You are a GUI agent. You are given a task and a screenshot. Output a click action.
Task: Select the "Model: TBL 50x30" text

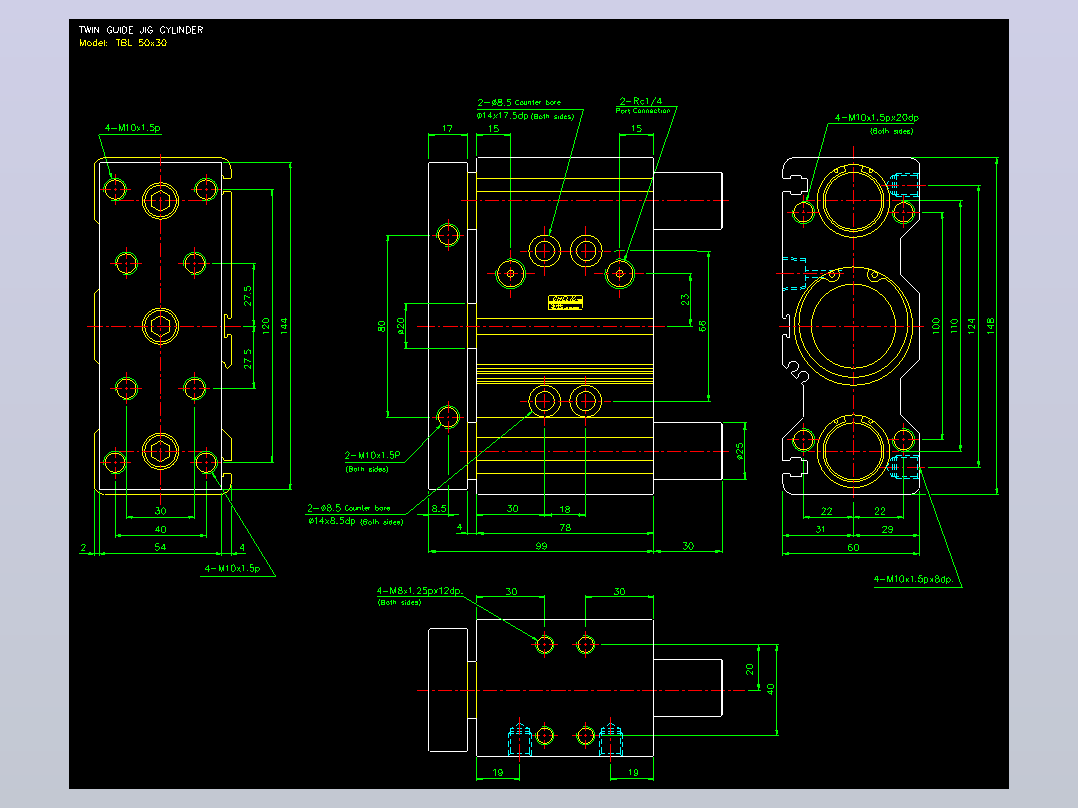(x=123, y=43)
